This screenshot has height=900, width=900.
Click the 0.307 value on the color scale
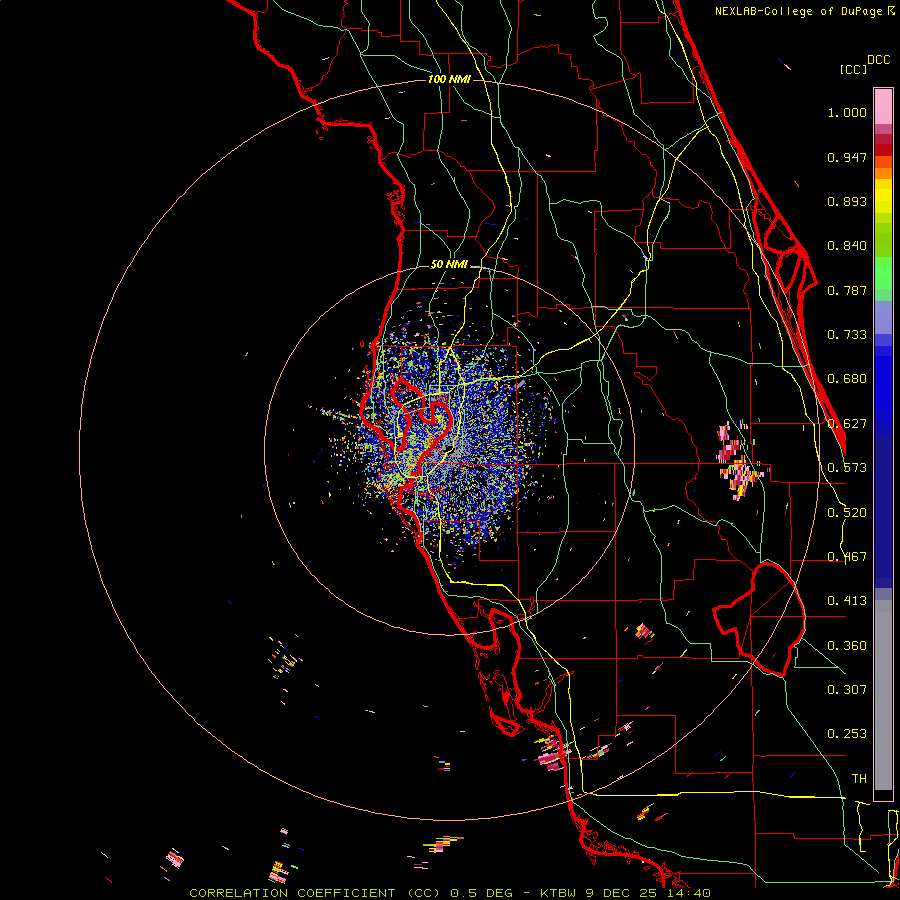(x=847, y=689)
